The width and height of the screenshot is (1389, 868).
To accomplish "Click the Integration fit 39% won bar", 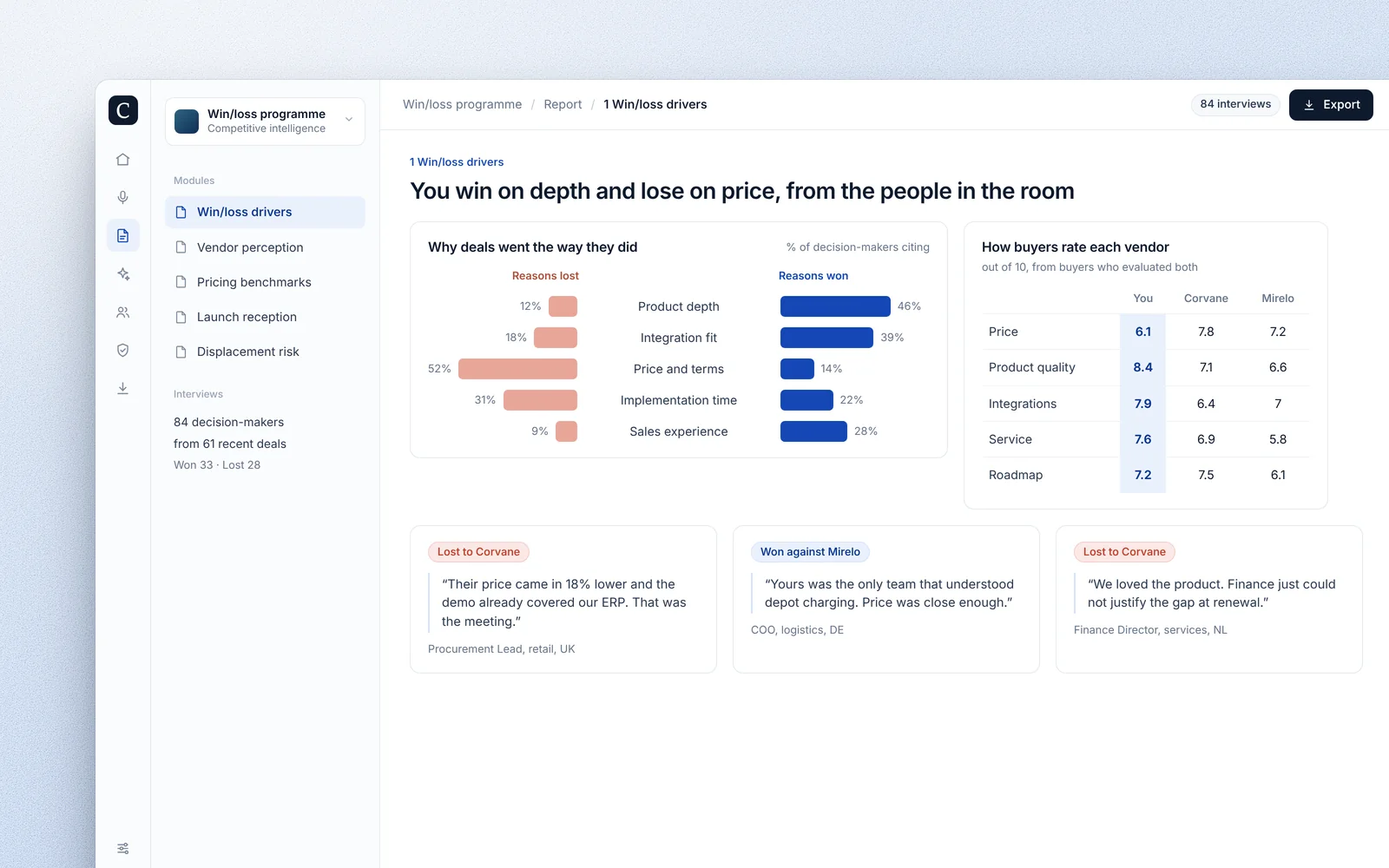I will [x=826, y=338].
